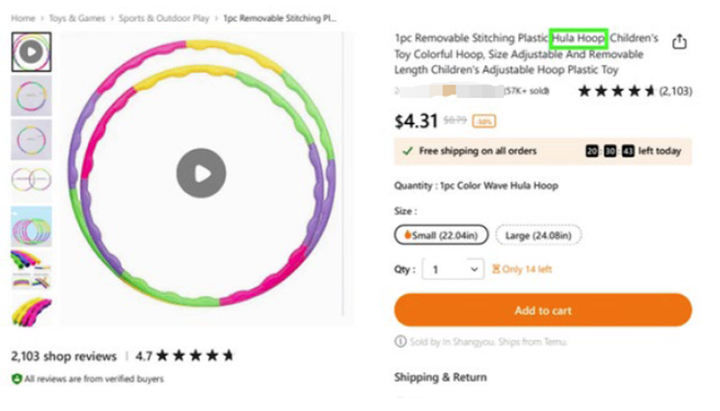Open the second hoop thumbnail image

click(x=31, y=96)
